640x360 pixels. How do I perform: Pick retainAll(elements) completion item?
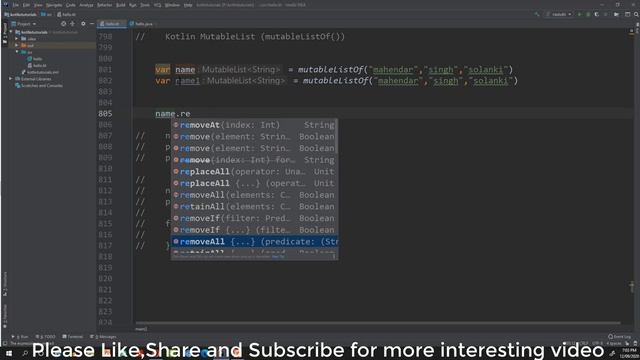pyautogui.click(x=254, y=207)
